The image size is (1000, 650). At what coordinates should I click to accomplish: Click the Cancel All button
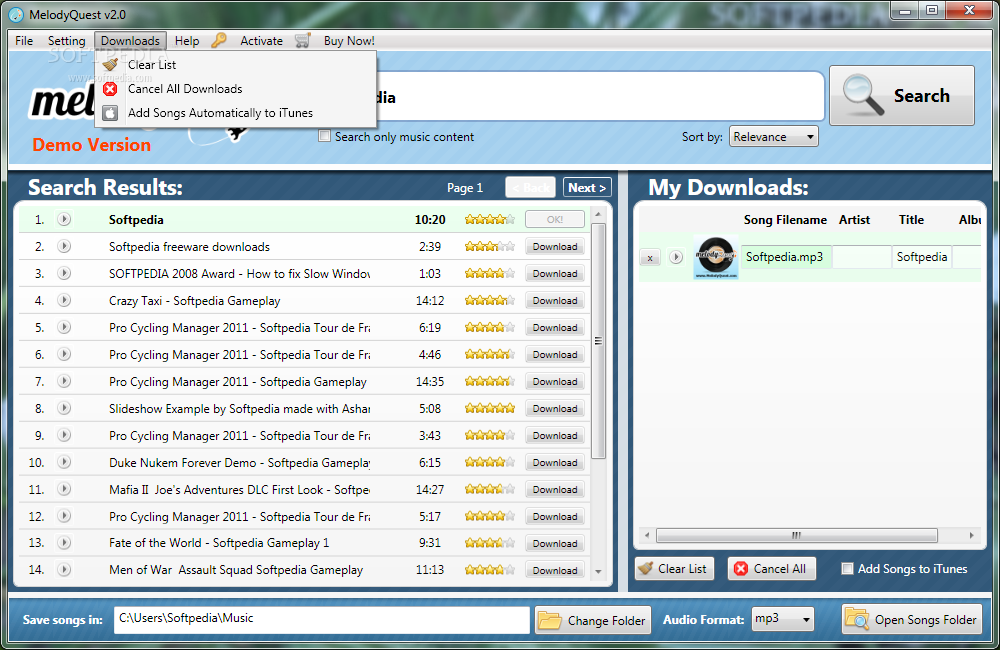[x=772, y=568]
